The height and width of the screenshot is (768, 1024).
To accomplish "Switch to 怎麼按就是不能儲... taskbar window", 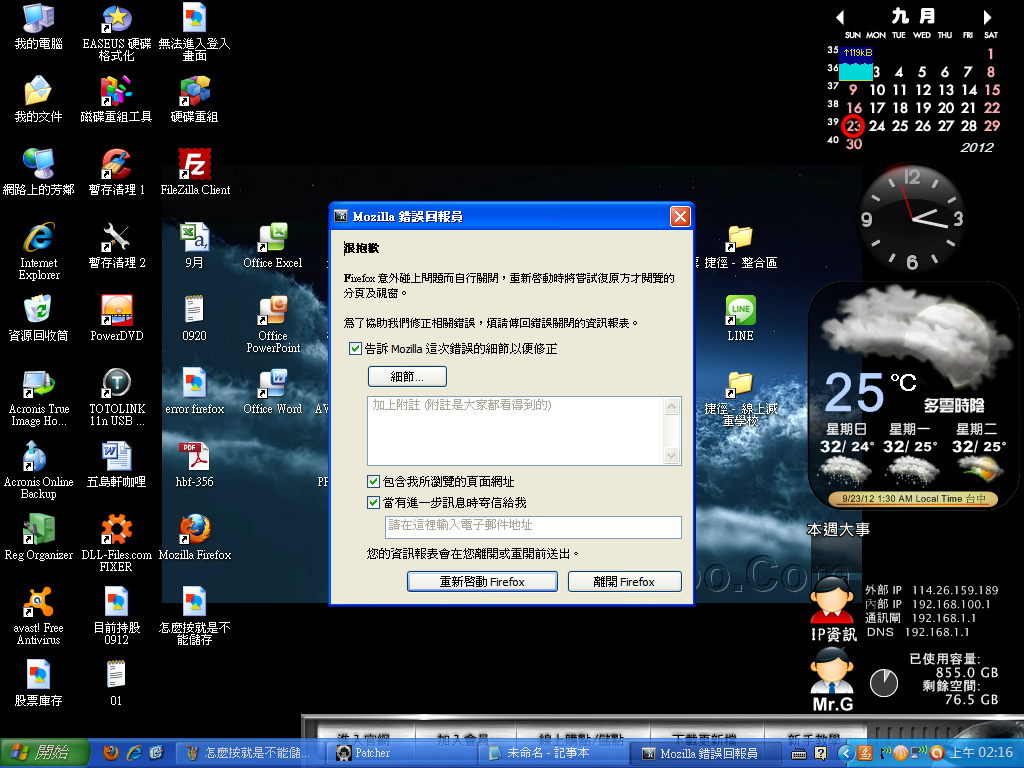I will point(251,754).
